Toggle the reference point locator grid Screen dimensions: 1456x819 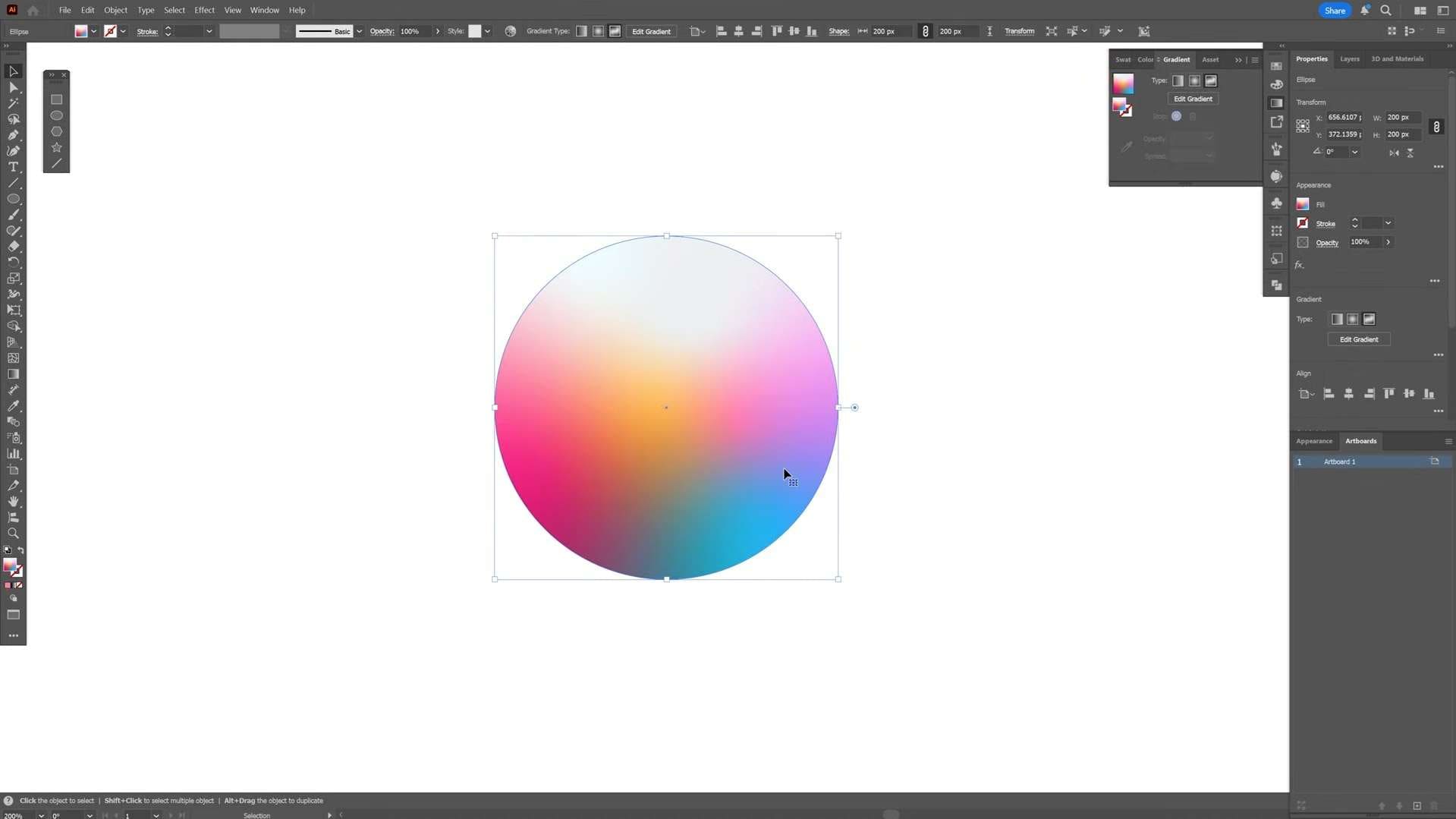[1303, 126]
